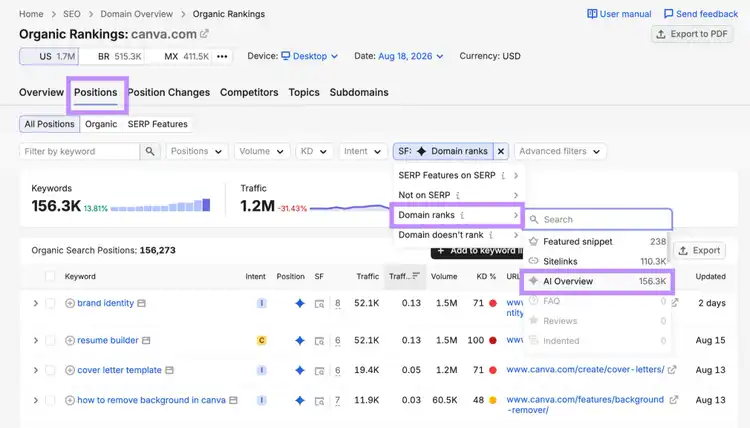Viewport: 750px width, 428px height.
Task: Click the AI Overview icon in how to remove background row
Action: pos(300,400)
